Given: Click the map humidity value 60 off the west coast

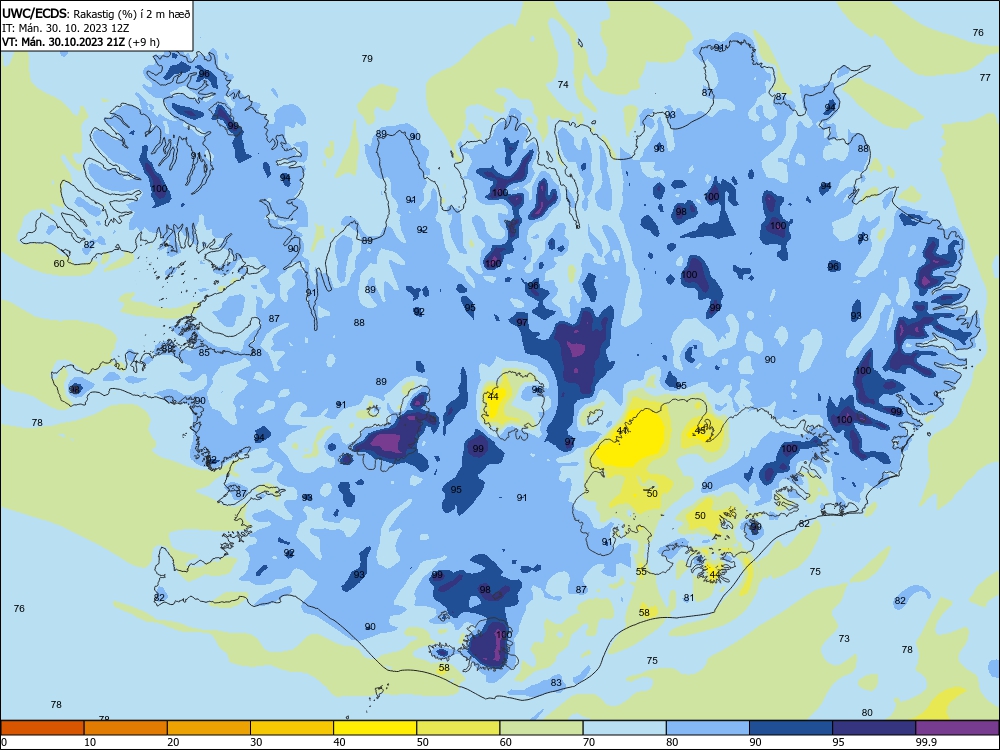Looking at the screenshot, I should tap(59, 263).
